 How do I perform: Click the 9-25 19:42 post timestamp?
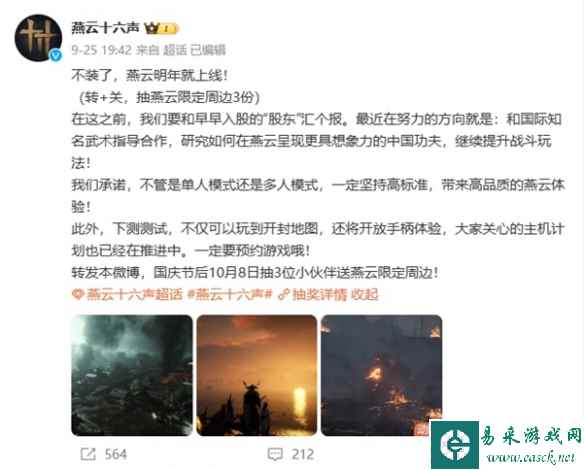[x=101, y=50]
